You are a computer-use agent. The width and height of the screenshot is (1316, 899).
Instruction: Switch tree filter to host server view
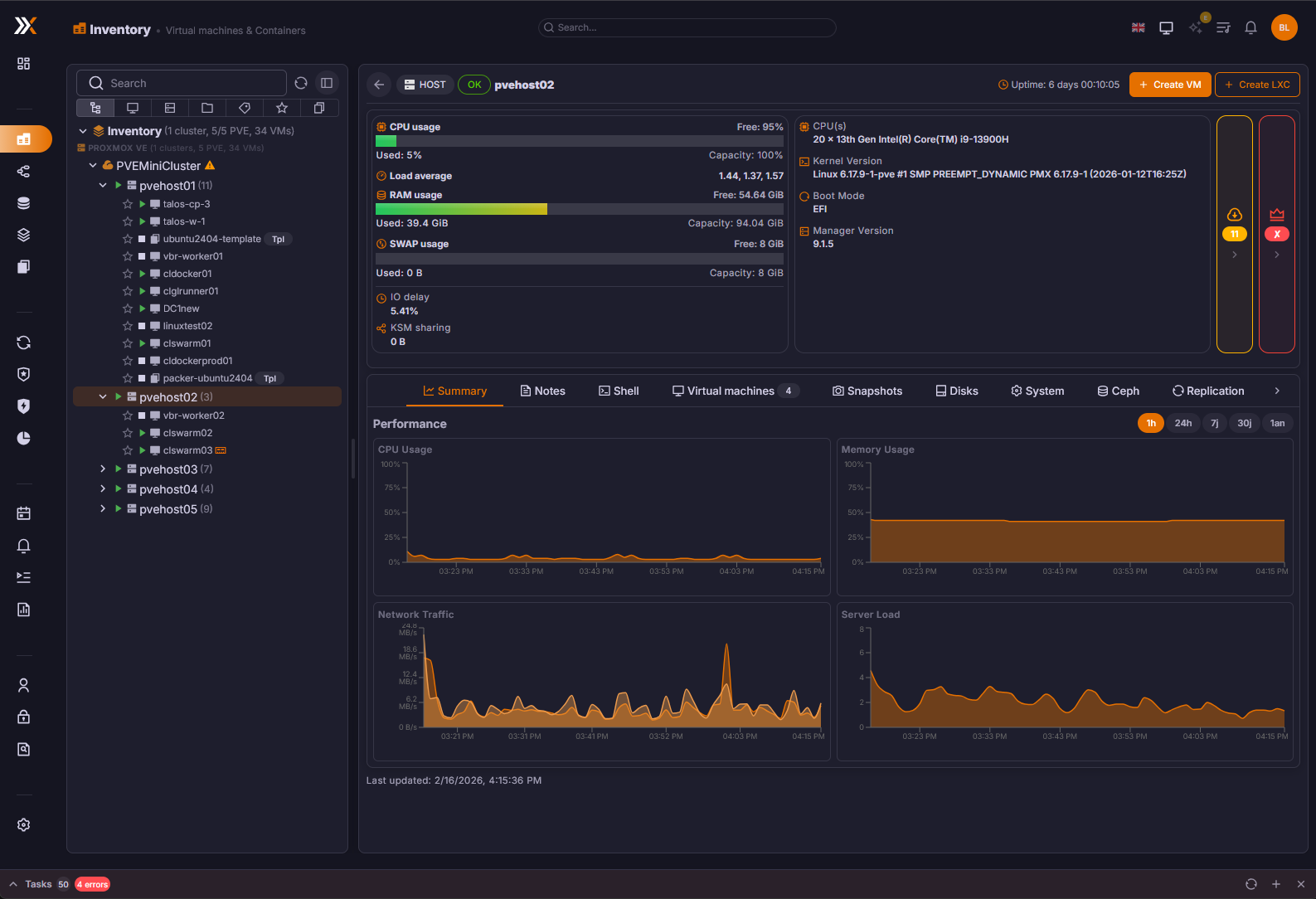[x=170, y=108]
